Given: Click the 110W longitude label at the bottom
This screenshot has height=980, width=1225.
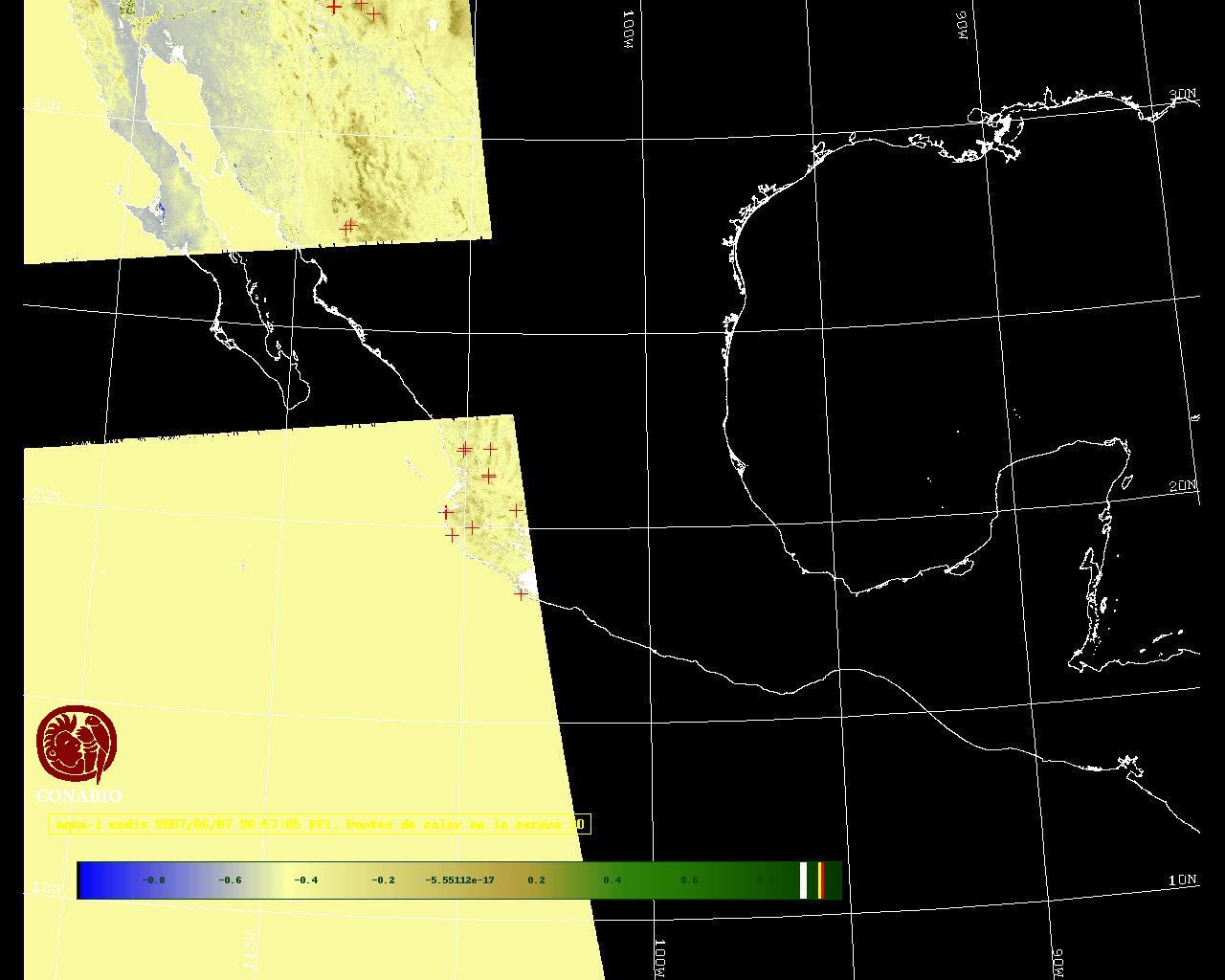Looking at the screenshot, I should pos(251,947).
